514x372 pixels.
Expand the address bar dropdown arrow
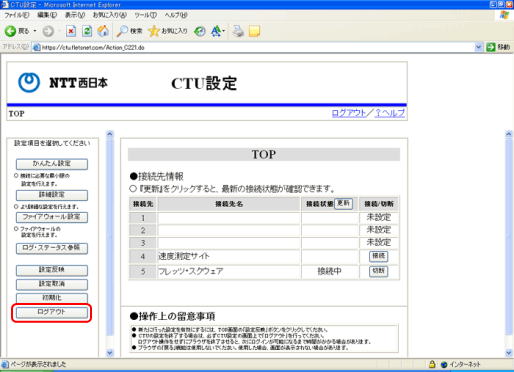(x=478, y=47)
